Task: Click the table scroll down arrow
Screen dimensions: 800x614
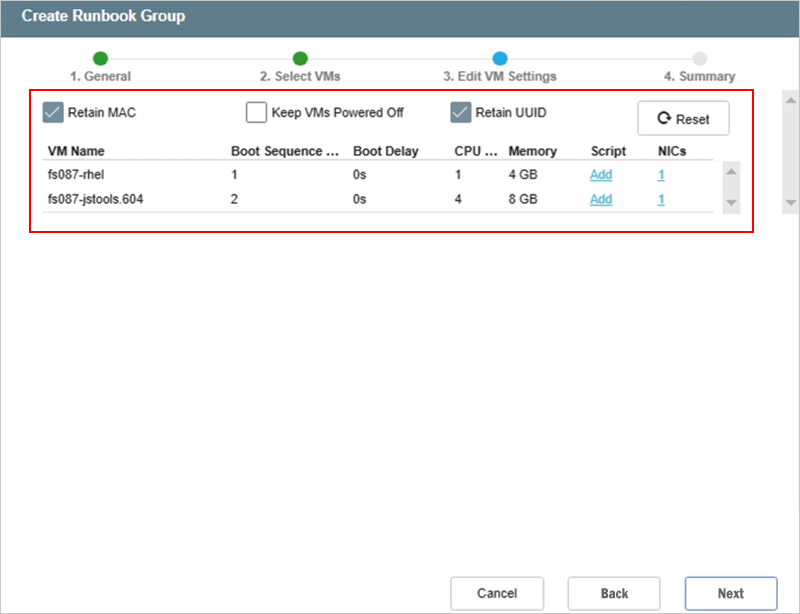Action: point(731,202)
